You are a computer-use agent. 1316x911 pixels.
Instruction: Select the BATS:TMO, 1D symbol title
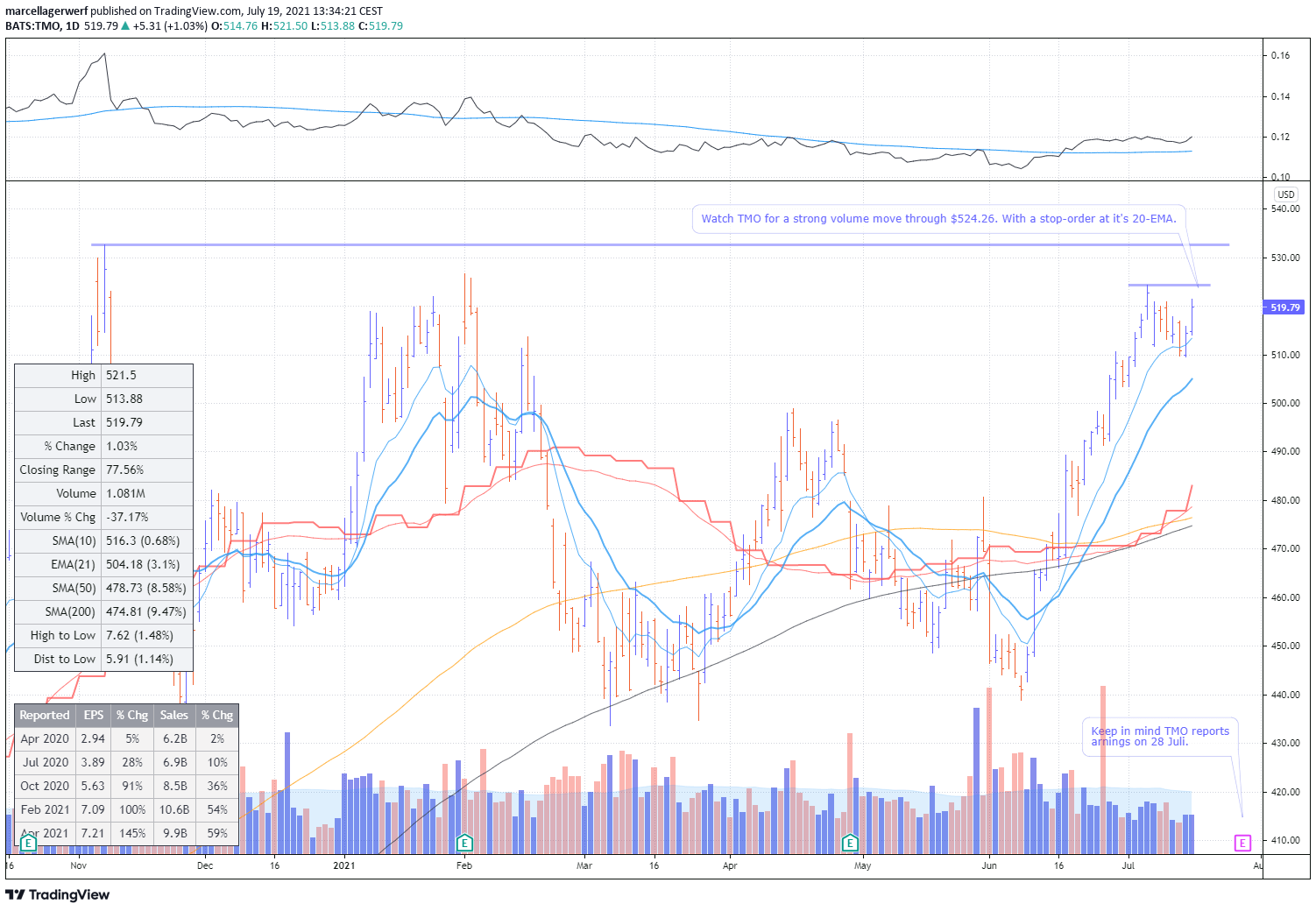pyautogui.click(x=42, y=25)
